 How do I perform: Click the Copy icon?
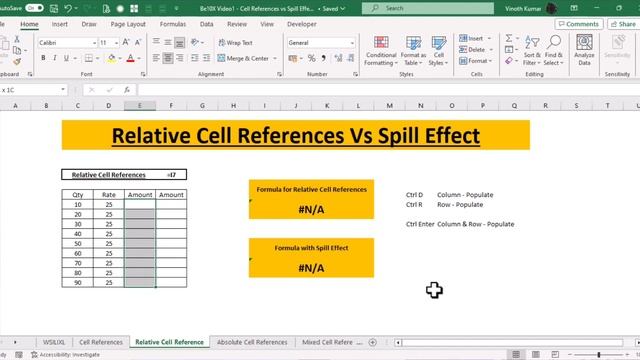point(17,50)
